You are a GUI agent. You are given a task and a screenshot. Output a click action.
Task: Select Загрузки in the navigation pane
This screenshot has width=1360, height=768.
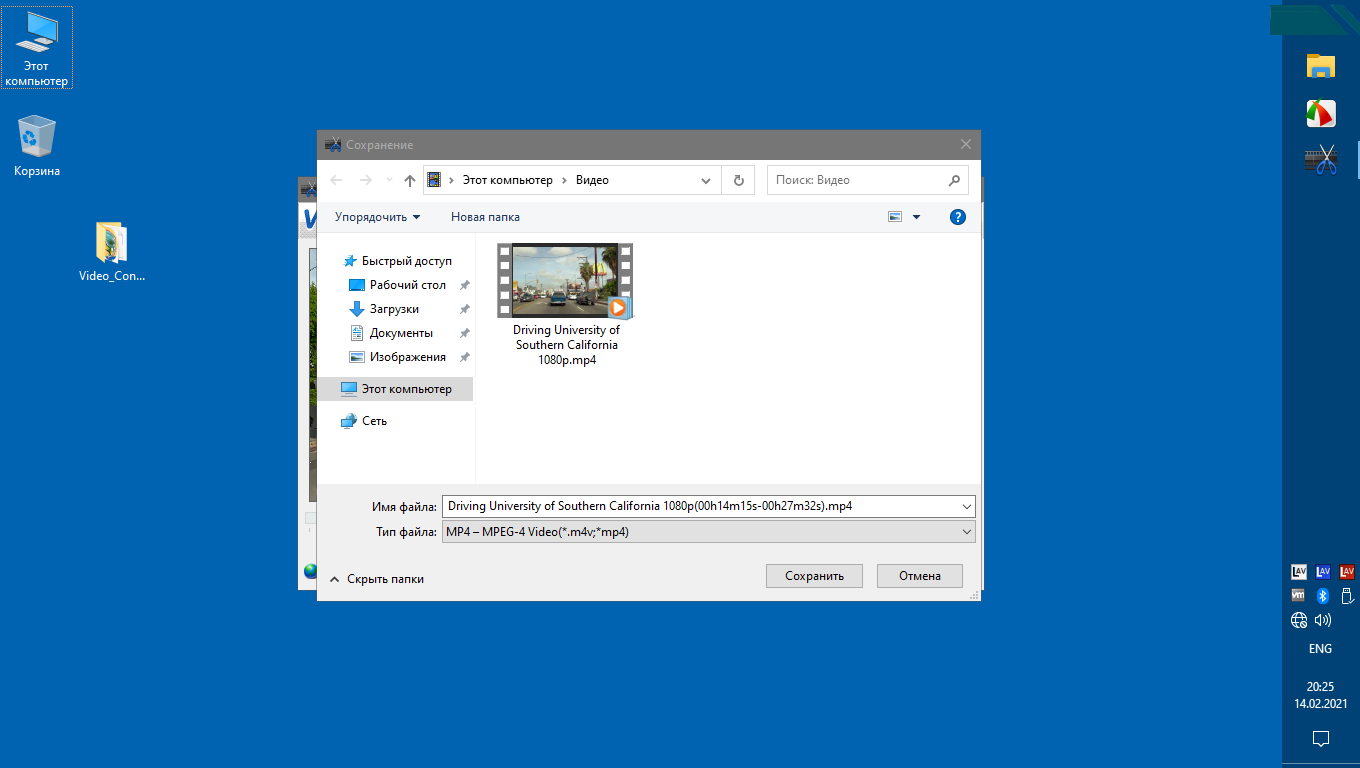(x=394, y=309)
